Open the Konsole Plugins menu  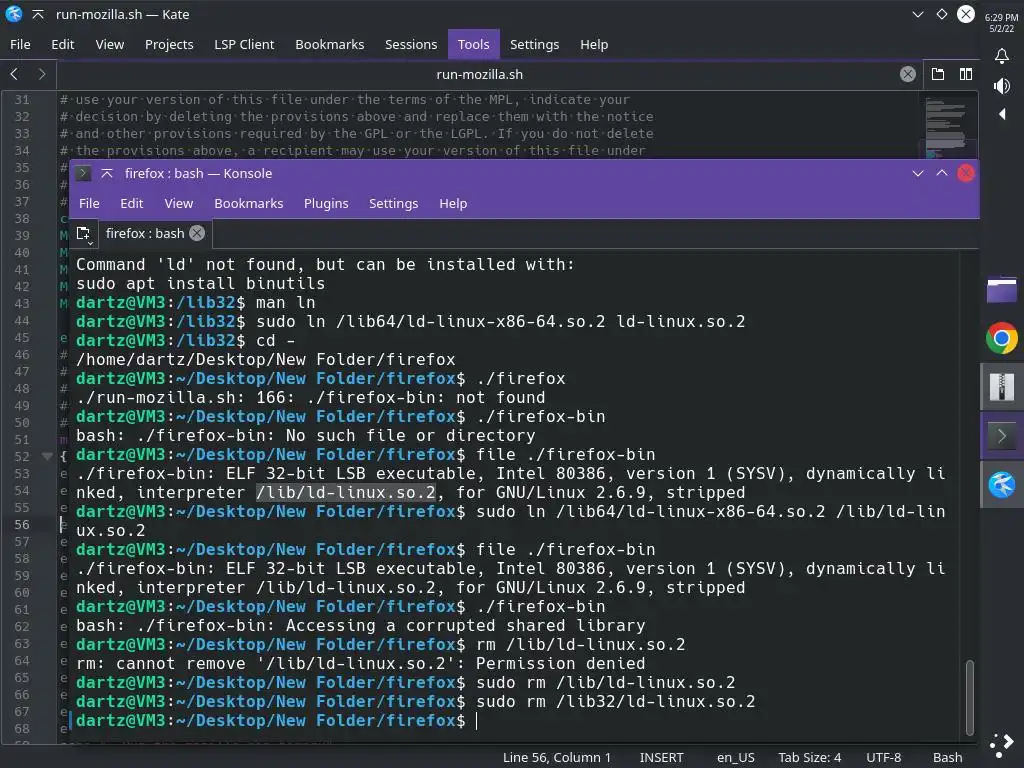pyautogui.click(x=326, y=203)
